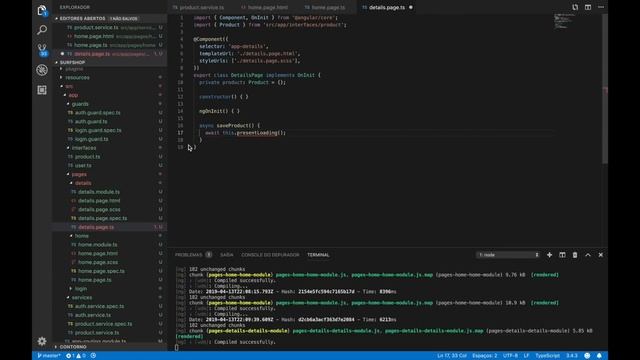Open notifications bell in status bar
Screen dimensions: 640x360
tap(599, 356)
